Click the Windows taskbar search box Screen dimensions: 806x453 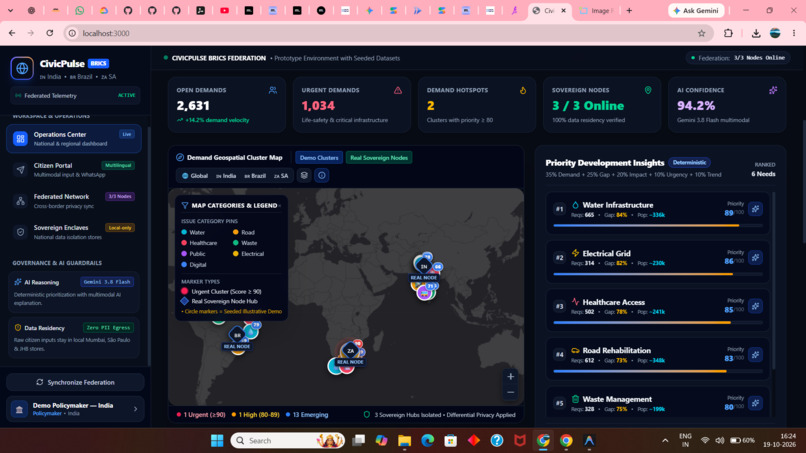[x=288, y=441]
